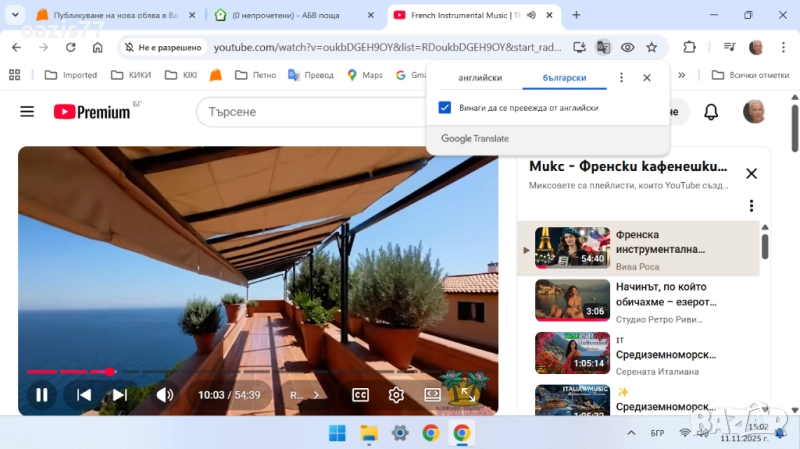The image size is (800, 449).
Task: Bookmark this page with the star icon
Action: pos(652,47)
